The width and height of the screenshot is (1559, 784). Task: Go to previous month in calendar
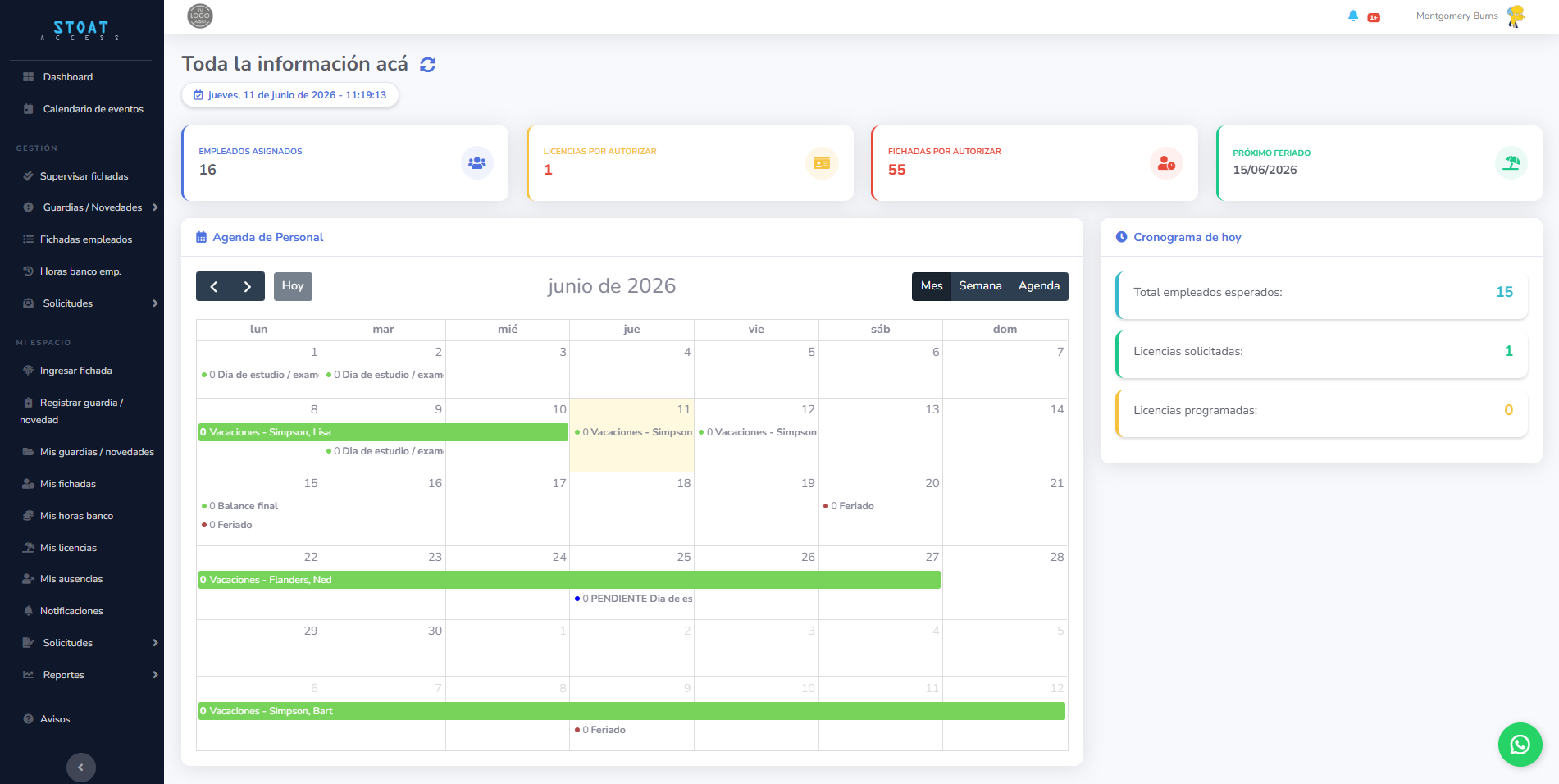(213, 286)
